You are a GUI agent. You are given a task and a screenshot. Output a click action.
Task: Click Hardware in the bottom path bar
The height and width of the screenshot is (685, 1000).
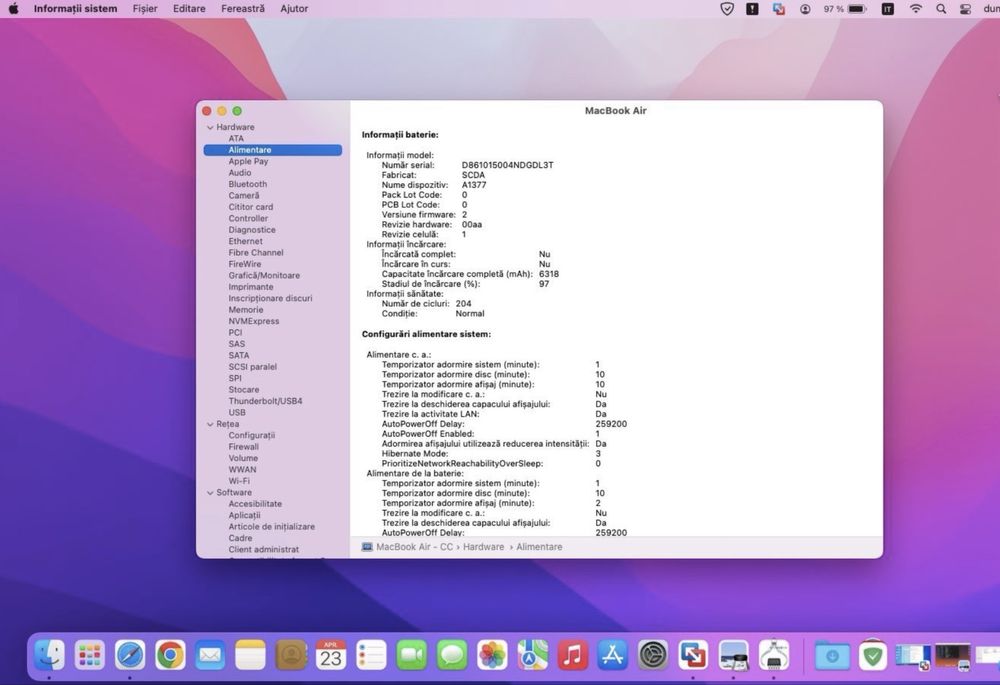pos(483,547)
